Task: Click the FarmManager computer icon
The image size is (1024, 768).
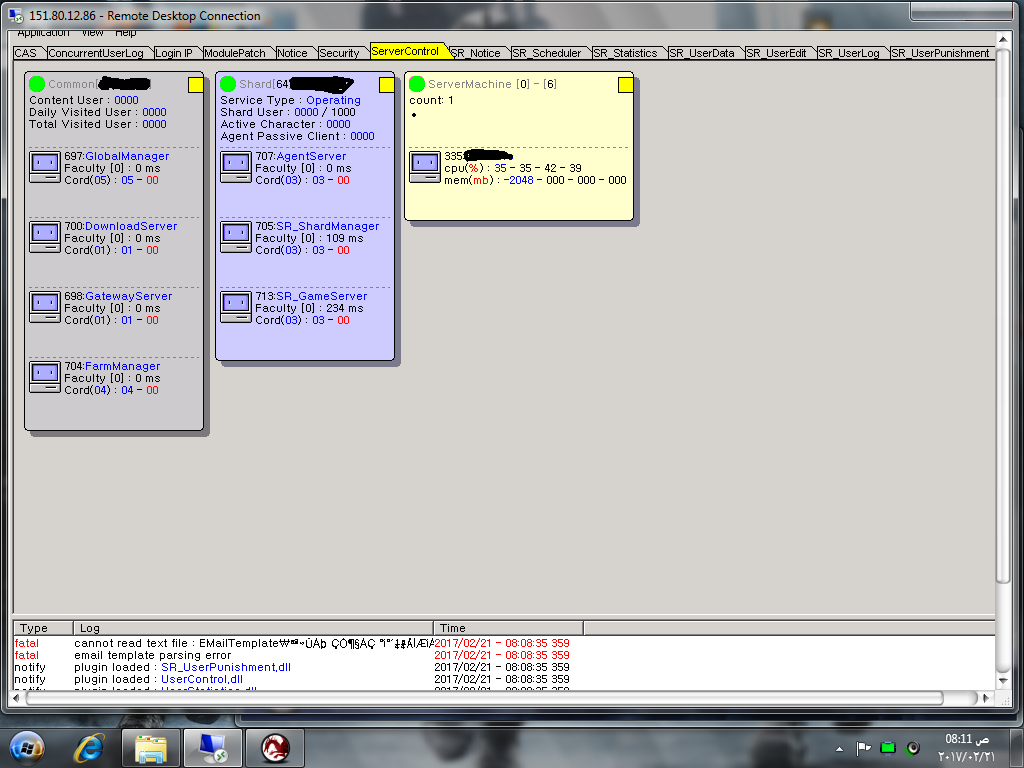Action: (45, 377)
